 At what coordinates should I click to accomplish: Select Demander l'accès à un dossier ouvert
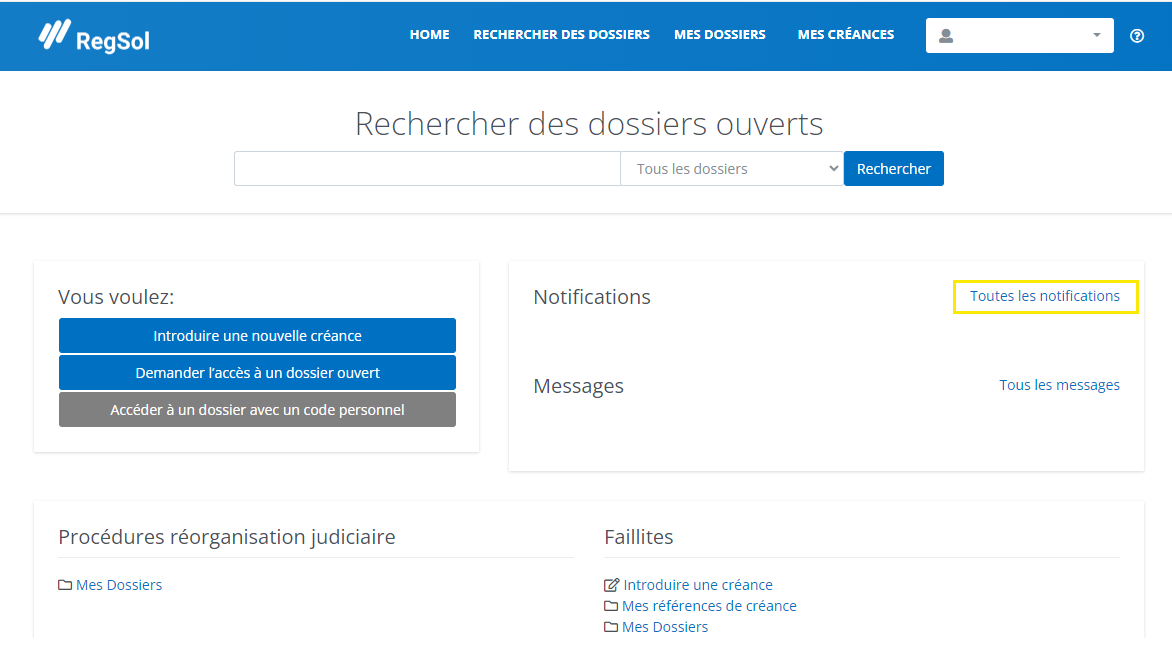[x=257, y=372]
